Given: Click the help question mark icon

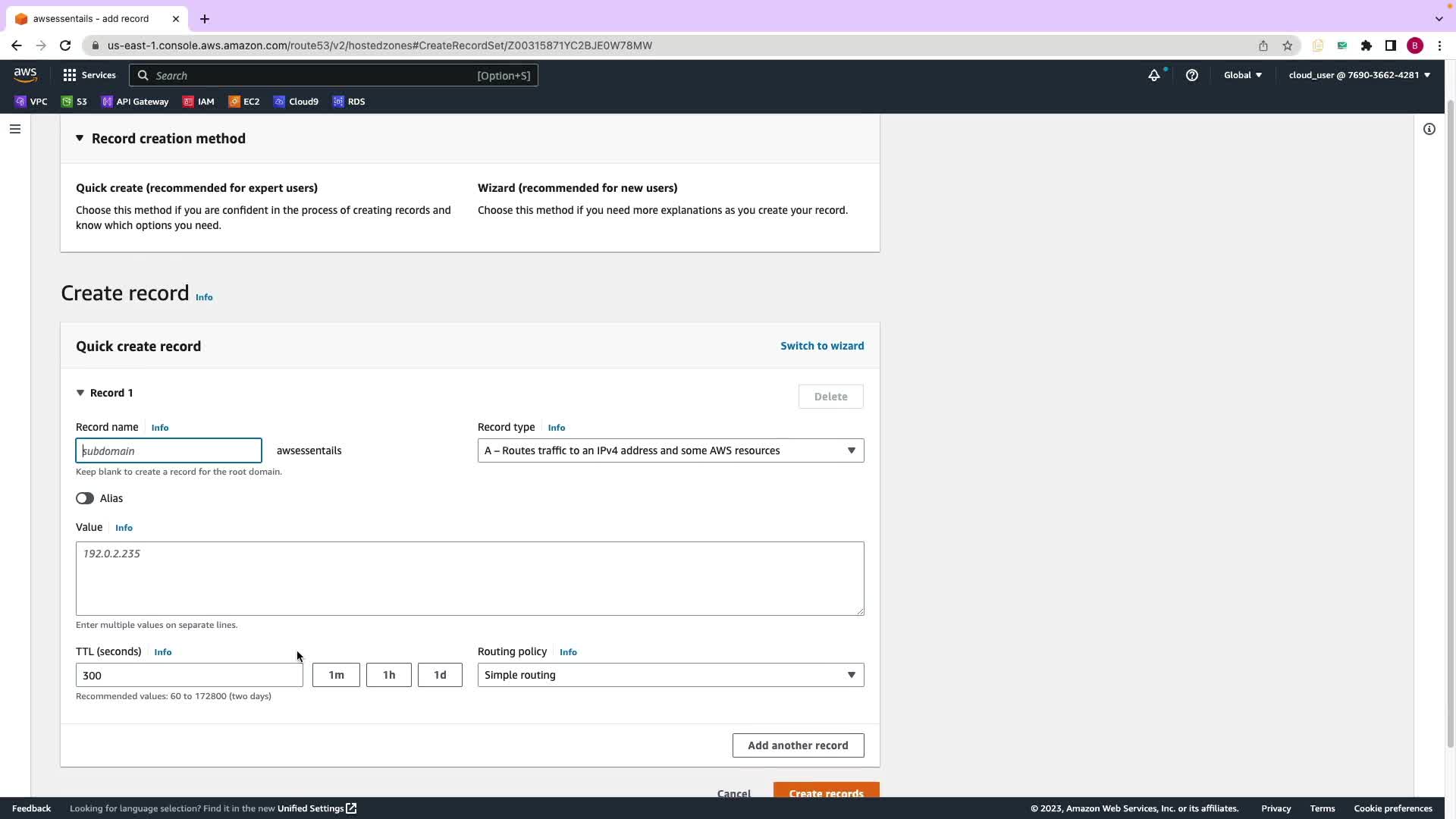Looking at the screenshot, I should (x=1191, y=75).
